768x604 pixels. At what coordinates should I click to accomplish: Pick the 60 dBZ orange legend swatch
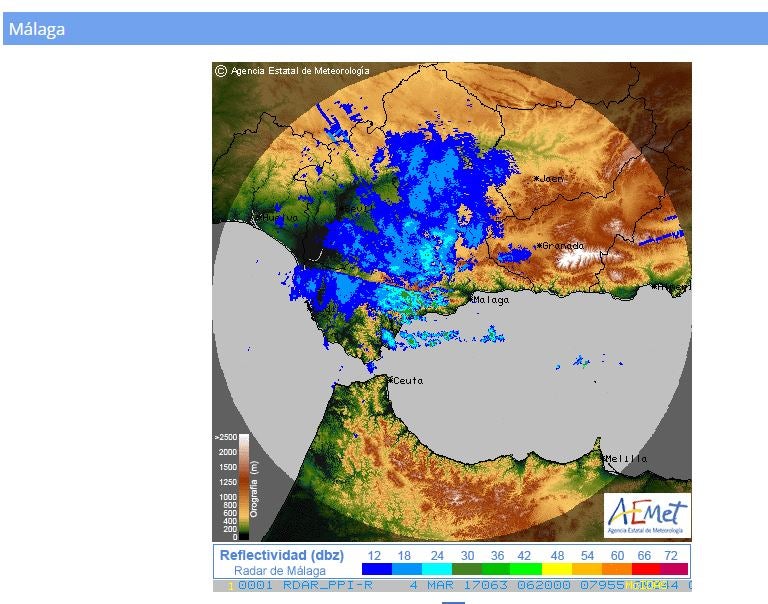(617, 570)
